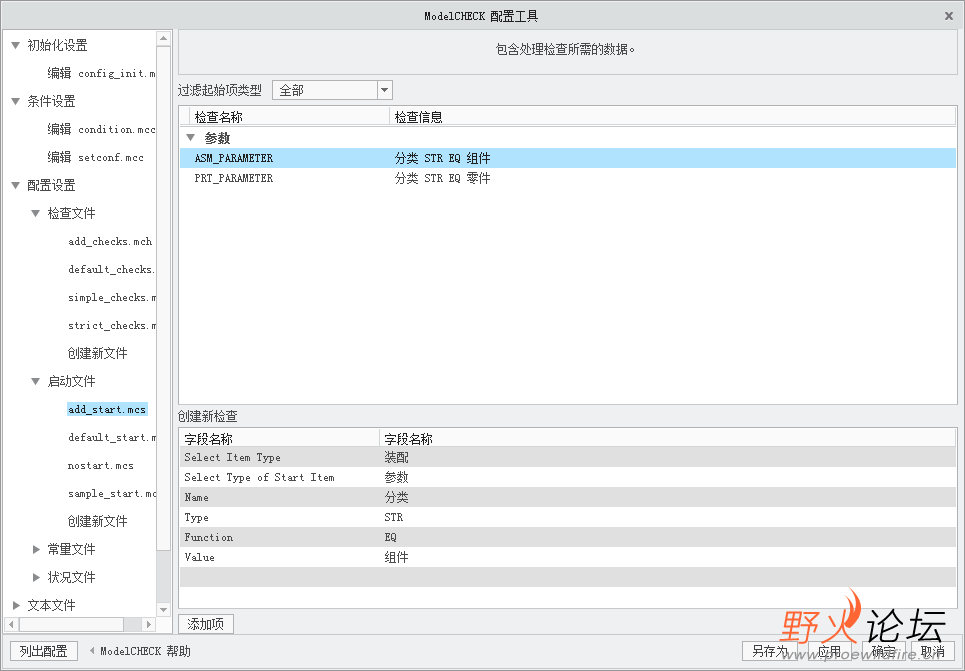Collapse the 检查文件 tree node

36,214
